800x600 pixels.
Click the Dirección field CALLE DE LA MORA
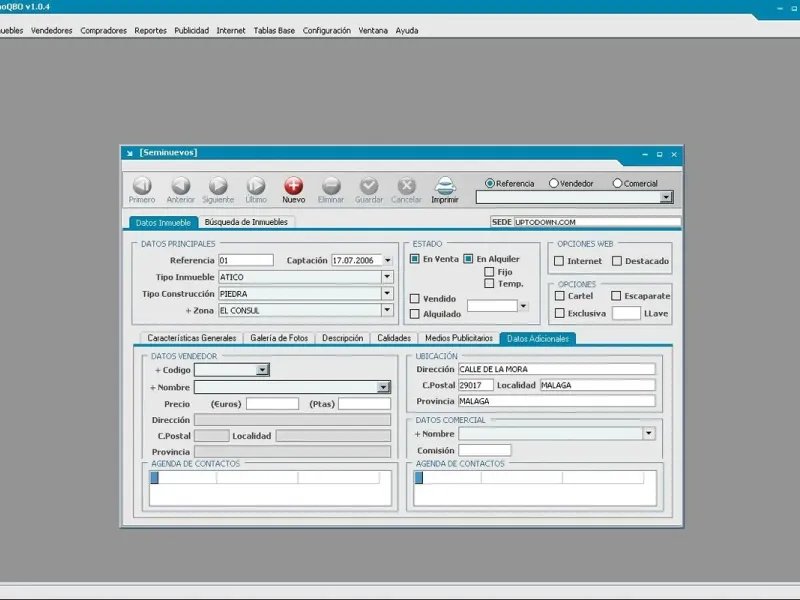point(557,369)
